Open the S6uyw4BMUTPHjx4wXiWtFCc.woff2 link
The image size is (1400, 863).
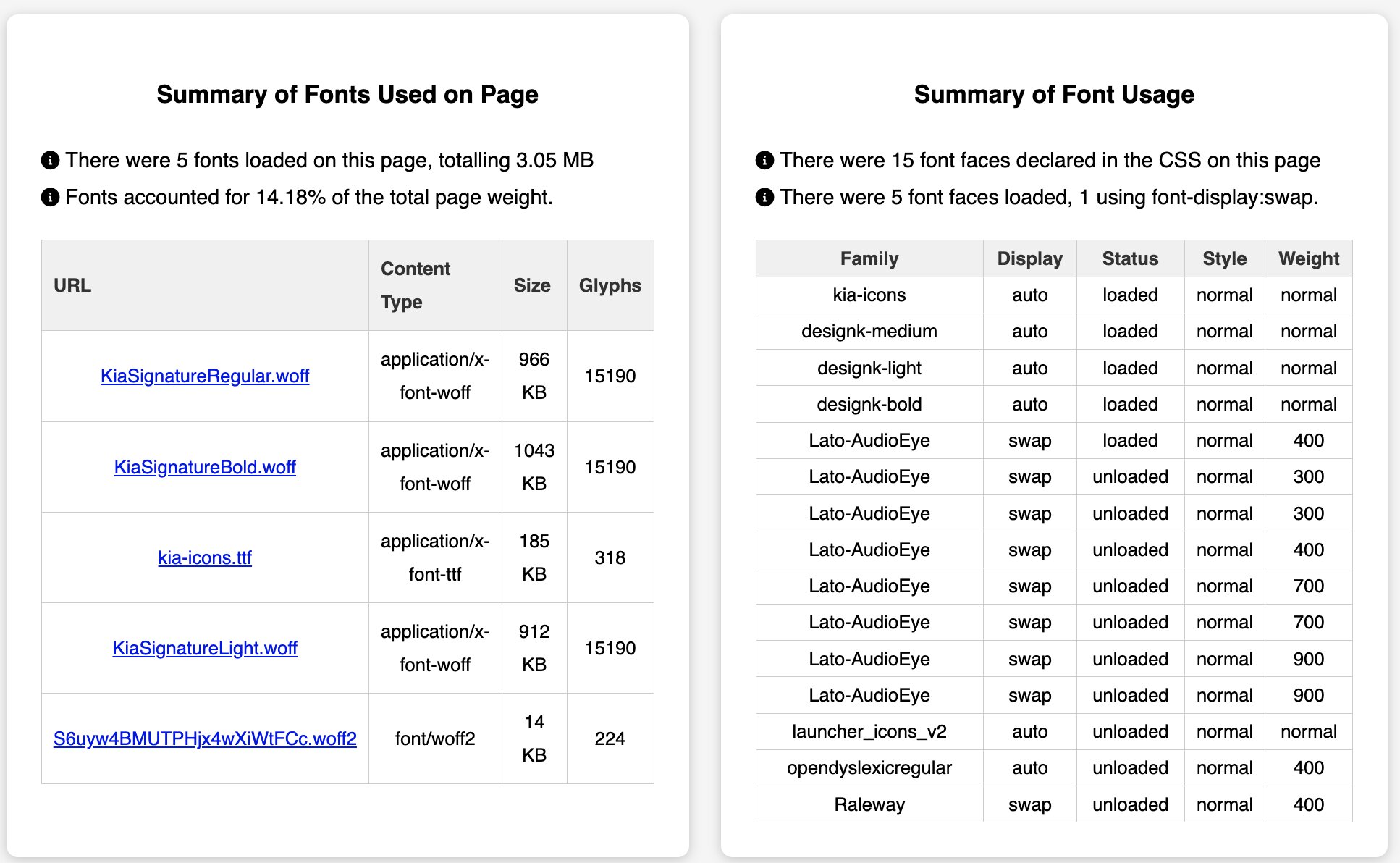[205, 738]
